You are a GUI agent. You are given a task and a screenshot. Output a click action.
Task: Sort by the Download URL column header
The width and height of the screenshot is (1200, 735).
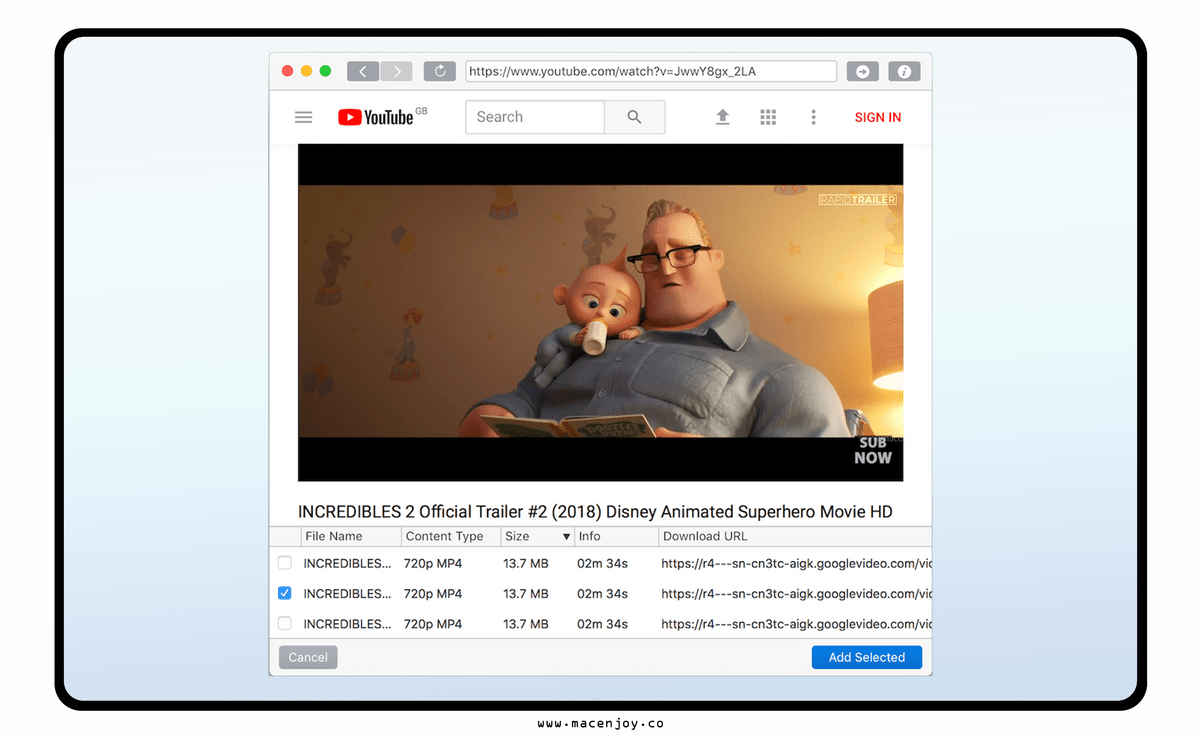pos(795,536)
